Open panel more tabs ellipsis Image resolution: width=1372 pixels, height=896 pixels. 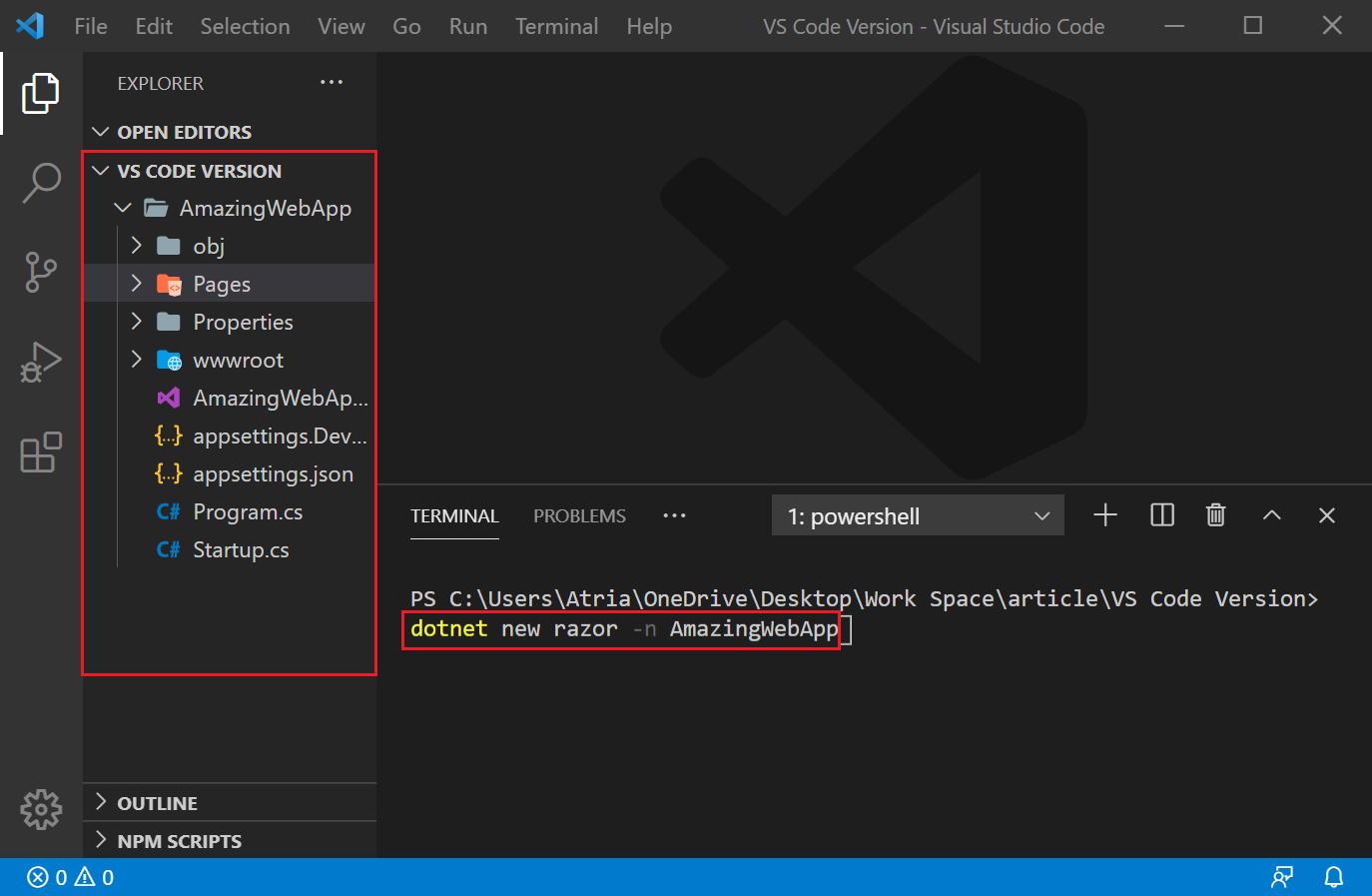point(675,515)
